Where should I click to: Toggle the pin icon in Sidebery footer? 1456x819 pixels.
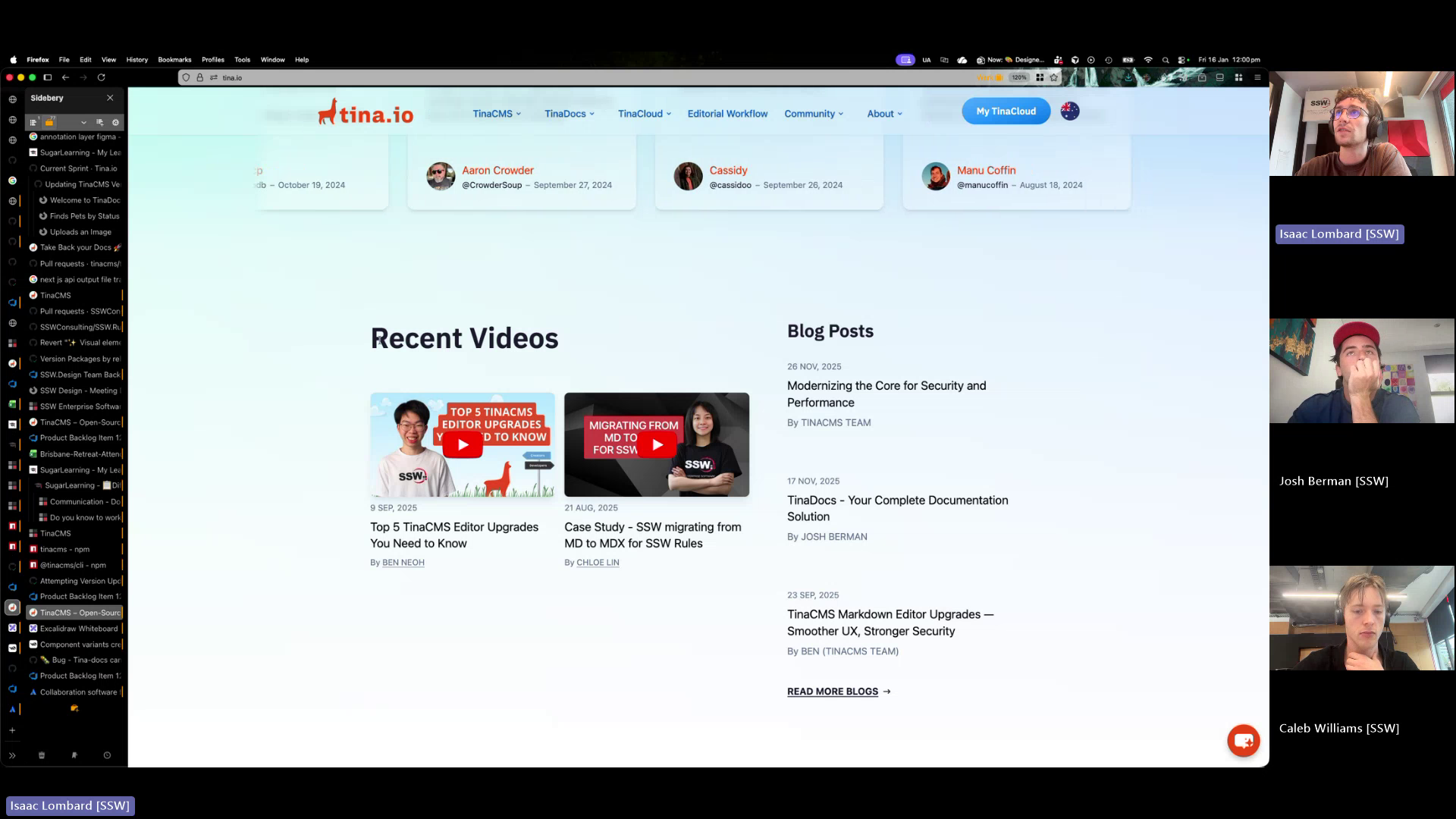point(74,755)
